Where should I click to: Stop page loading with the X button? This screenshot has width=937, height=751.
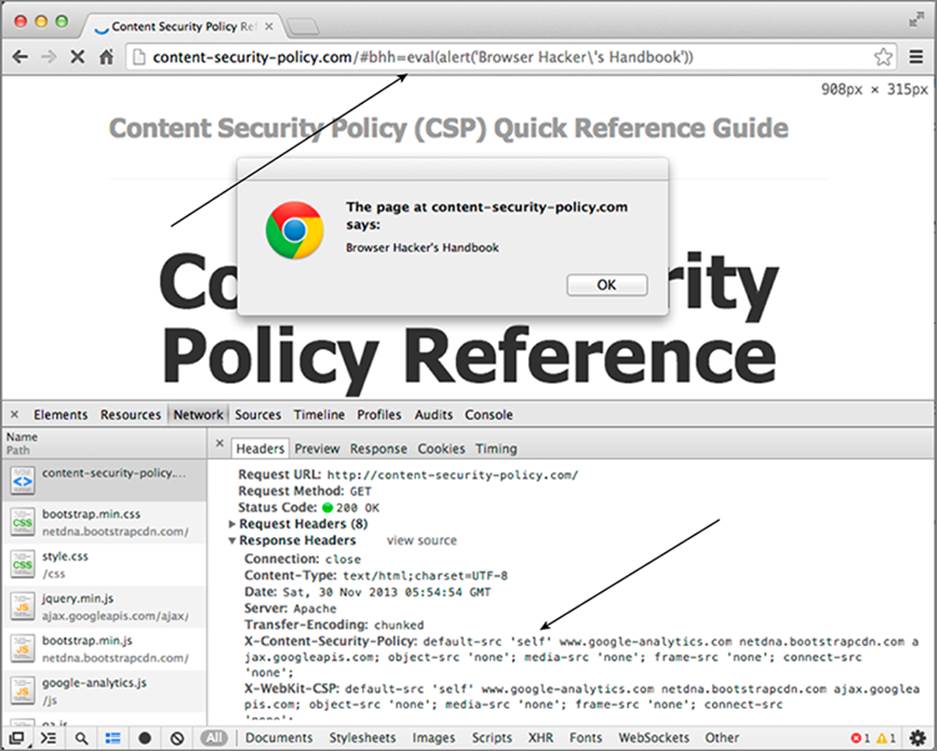pyautogui.click(x=77, y=57)
